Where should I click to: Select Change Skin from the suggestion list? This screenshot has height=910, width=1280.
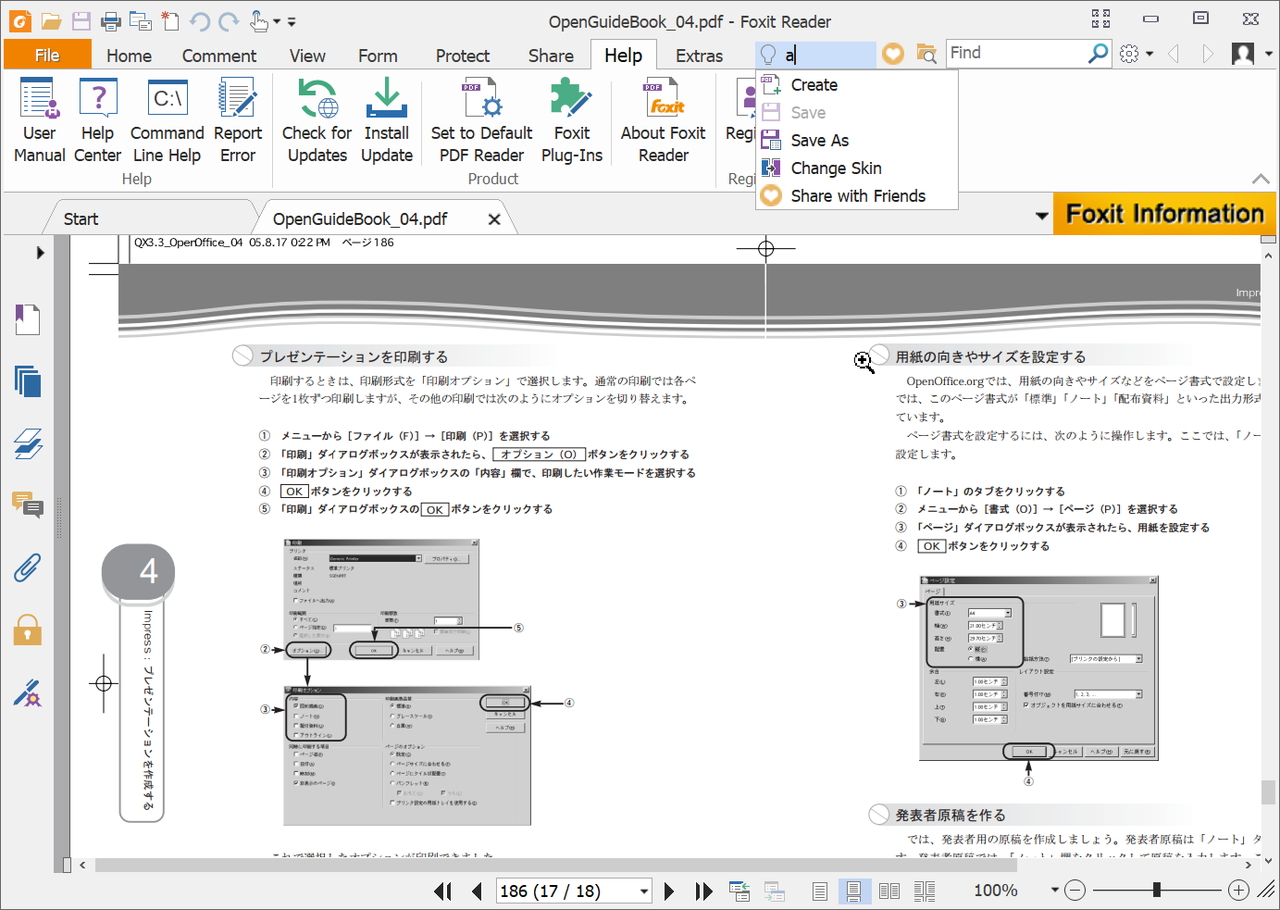point(857,168)
